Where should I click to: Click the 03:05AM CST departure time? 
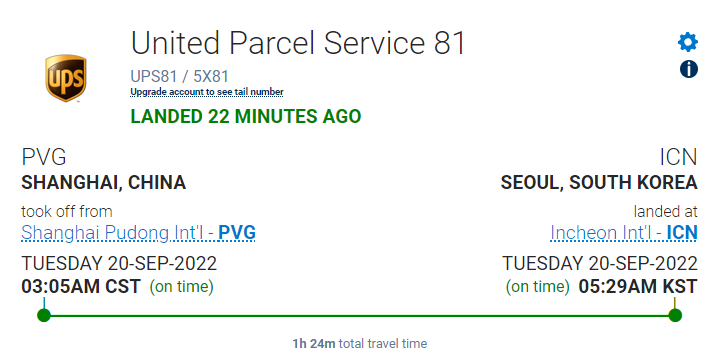pos(81,287)
